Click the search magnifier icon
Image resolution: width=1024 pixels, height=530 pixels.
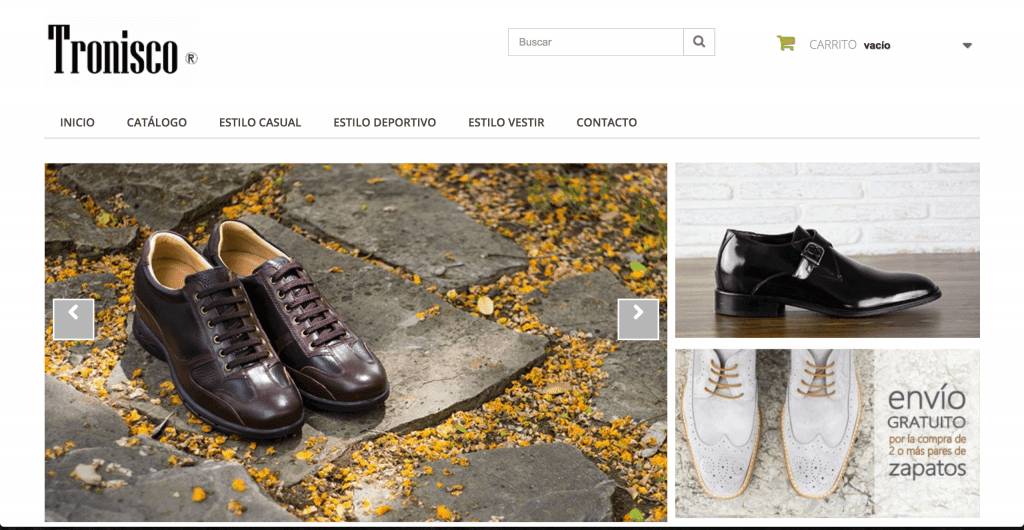699,42
